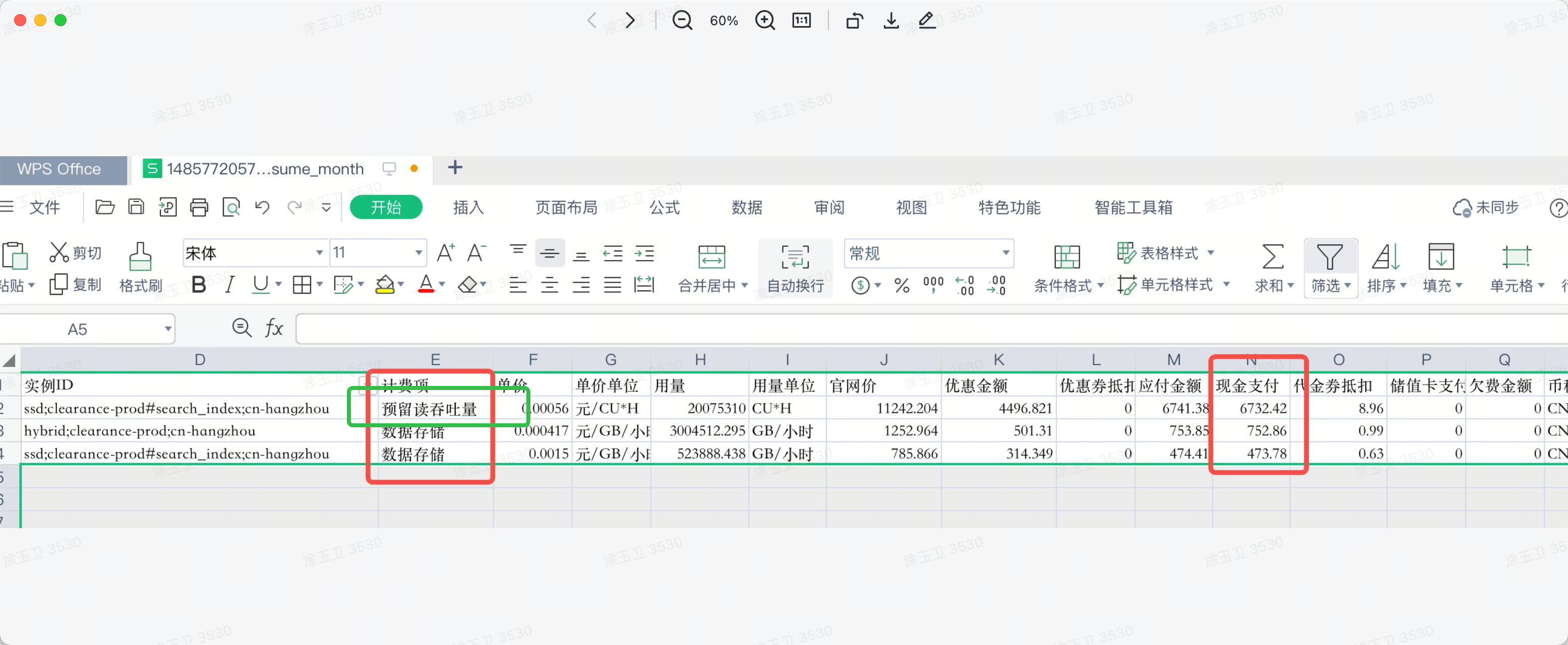Click the 未同步 sync status button
Screen dimensions: 1568x645
(x=1486, y=208)
